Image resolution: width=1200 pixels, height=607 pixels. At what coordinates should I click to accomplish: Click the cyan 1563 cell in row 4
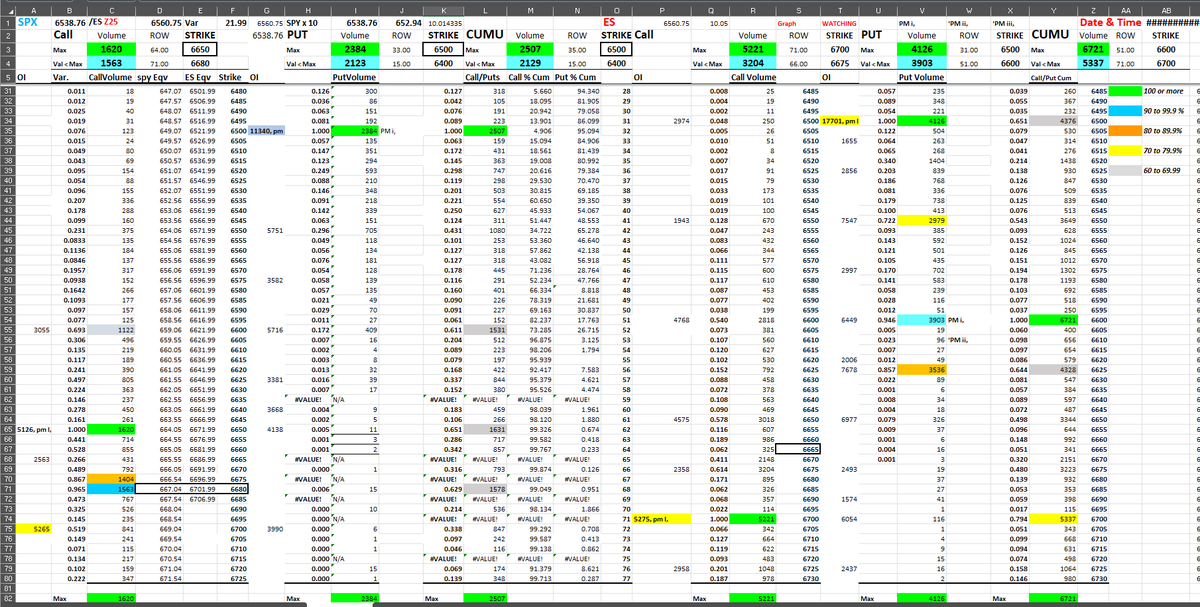pyautogui.click(x=112, y=62)
